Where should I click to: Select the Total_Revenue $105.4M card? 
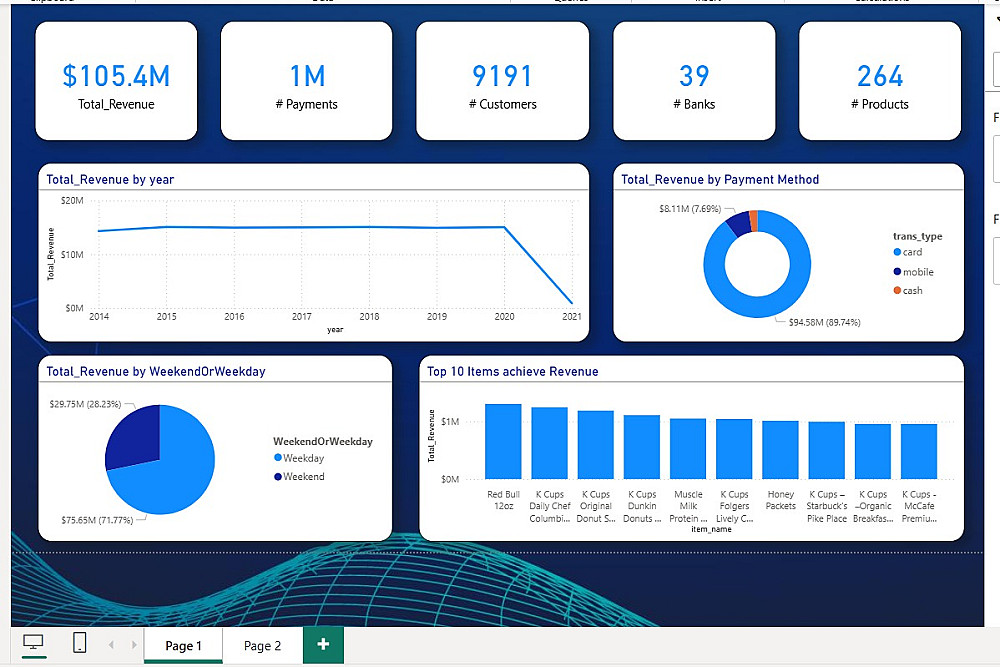coord(116,81)
